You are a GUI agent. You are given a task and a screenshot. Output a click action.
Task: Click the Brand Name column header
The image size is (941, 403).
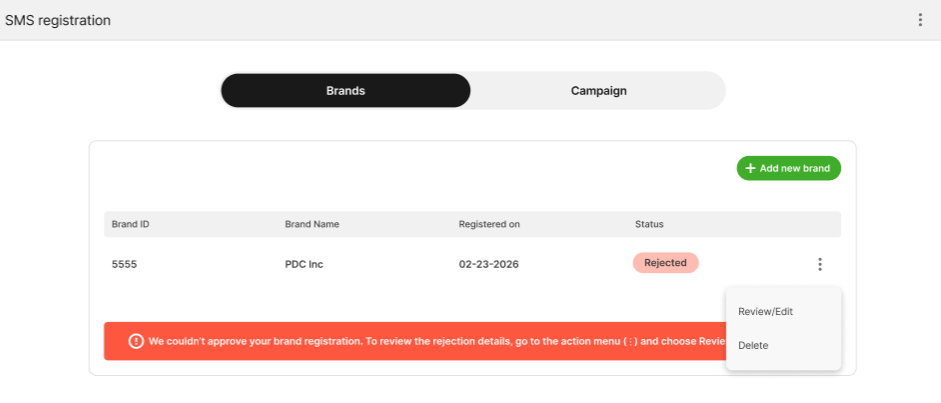point(312,224)
